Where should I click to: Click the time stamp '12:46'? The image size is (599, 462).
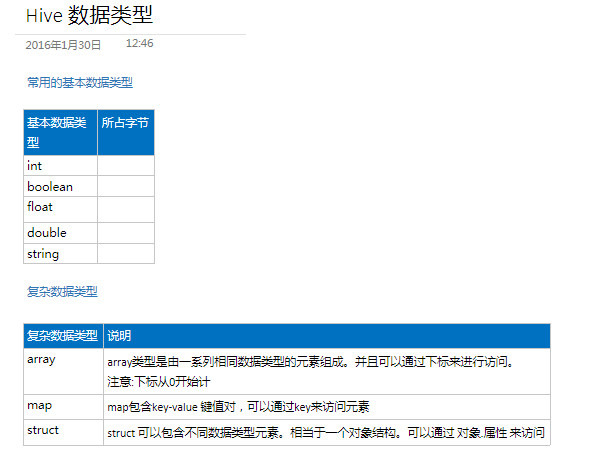pyautogui.click(x=139, y=43)
